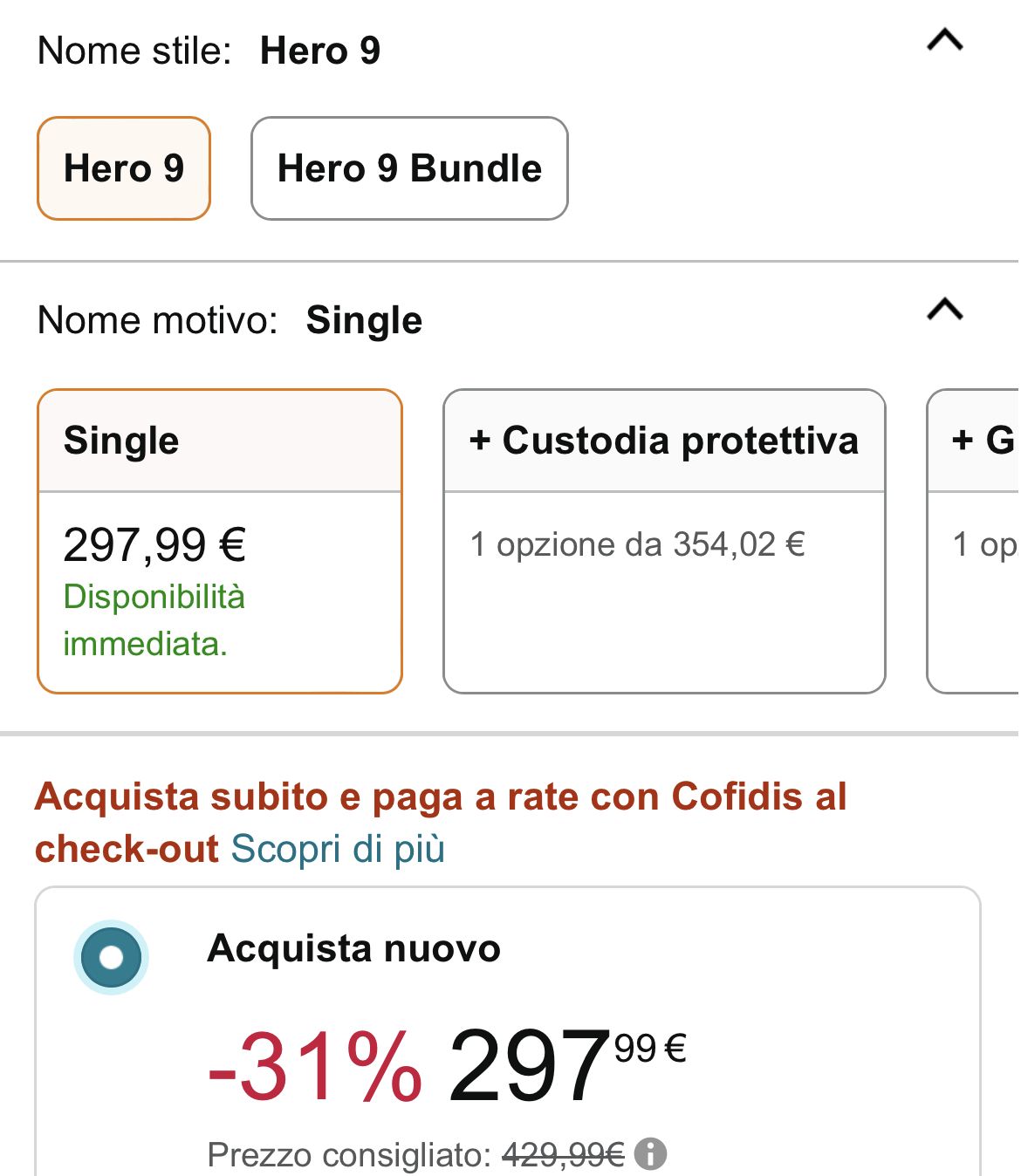1021x1176 pixels.
Task: Click info icon beside Prezzo consigliato
Action: [x=650, y=1154]
